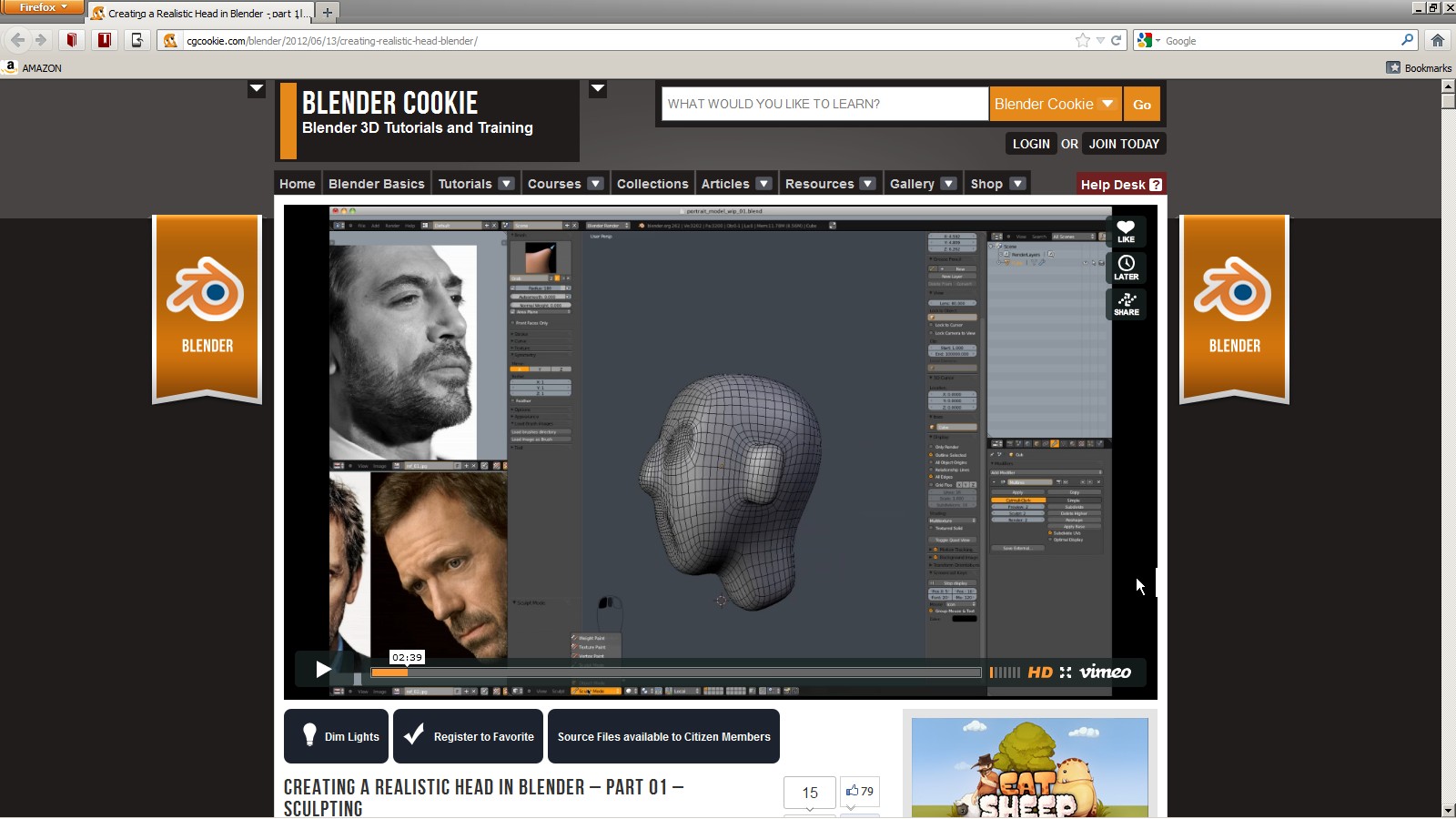1456x819 pixels.
Task: Click the Vimeo Like heart icon
Action: [1126, 231]
